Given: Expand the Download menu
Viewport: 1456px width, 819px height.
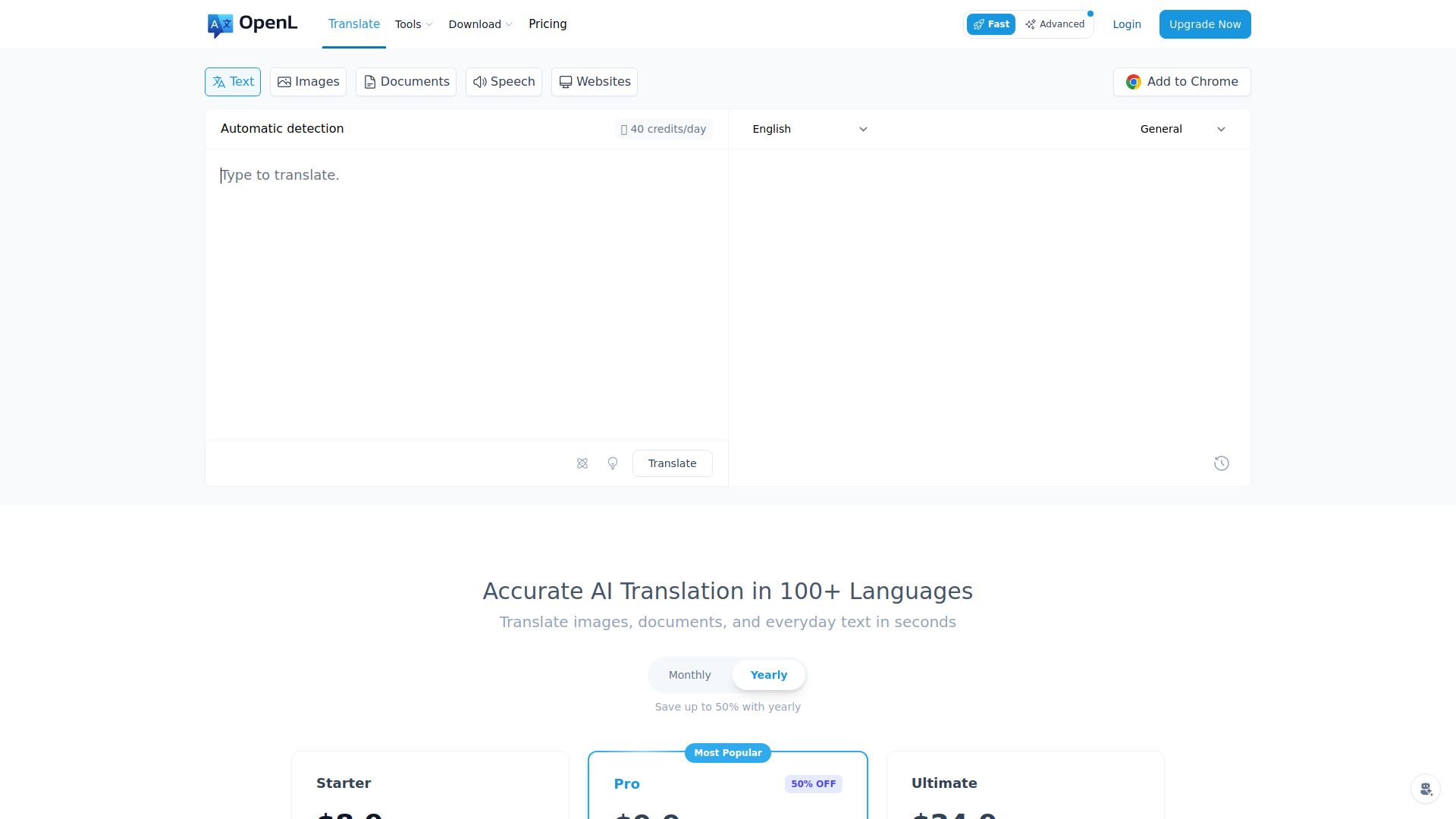Looking at the screenshot, I should pyautogui.click(x=480, y=24).
